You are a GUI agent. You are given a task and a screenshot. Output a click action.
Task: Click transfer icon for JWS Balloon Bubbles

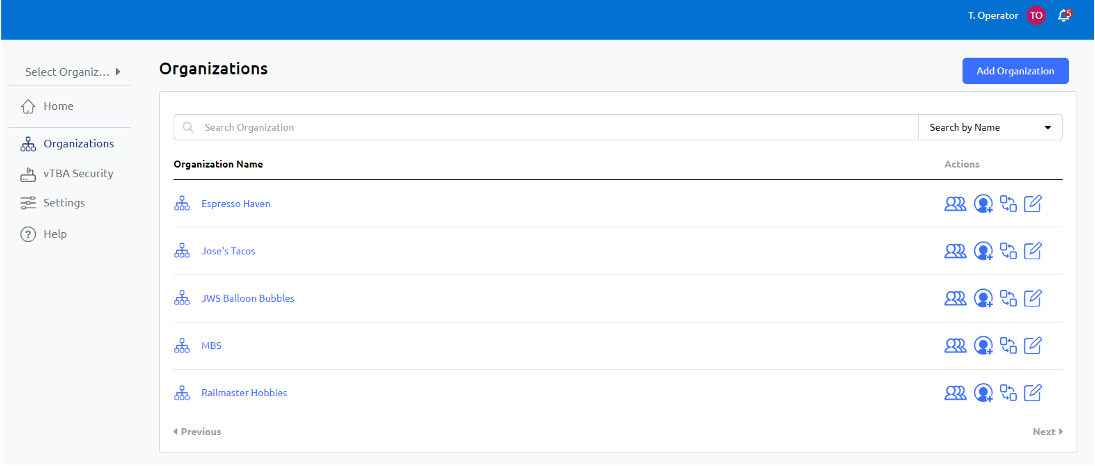click(1008, 298)
